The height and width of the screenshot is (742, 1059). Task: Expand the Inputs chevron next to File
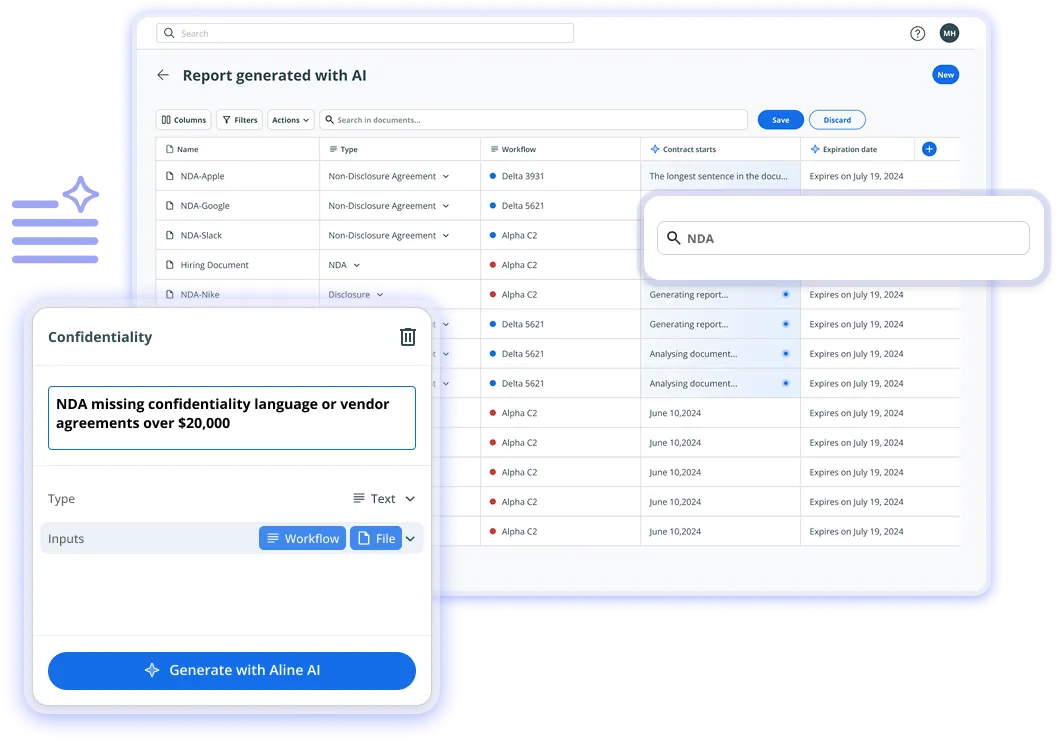point(410,539)
